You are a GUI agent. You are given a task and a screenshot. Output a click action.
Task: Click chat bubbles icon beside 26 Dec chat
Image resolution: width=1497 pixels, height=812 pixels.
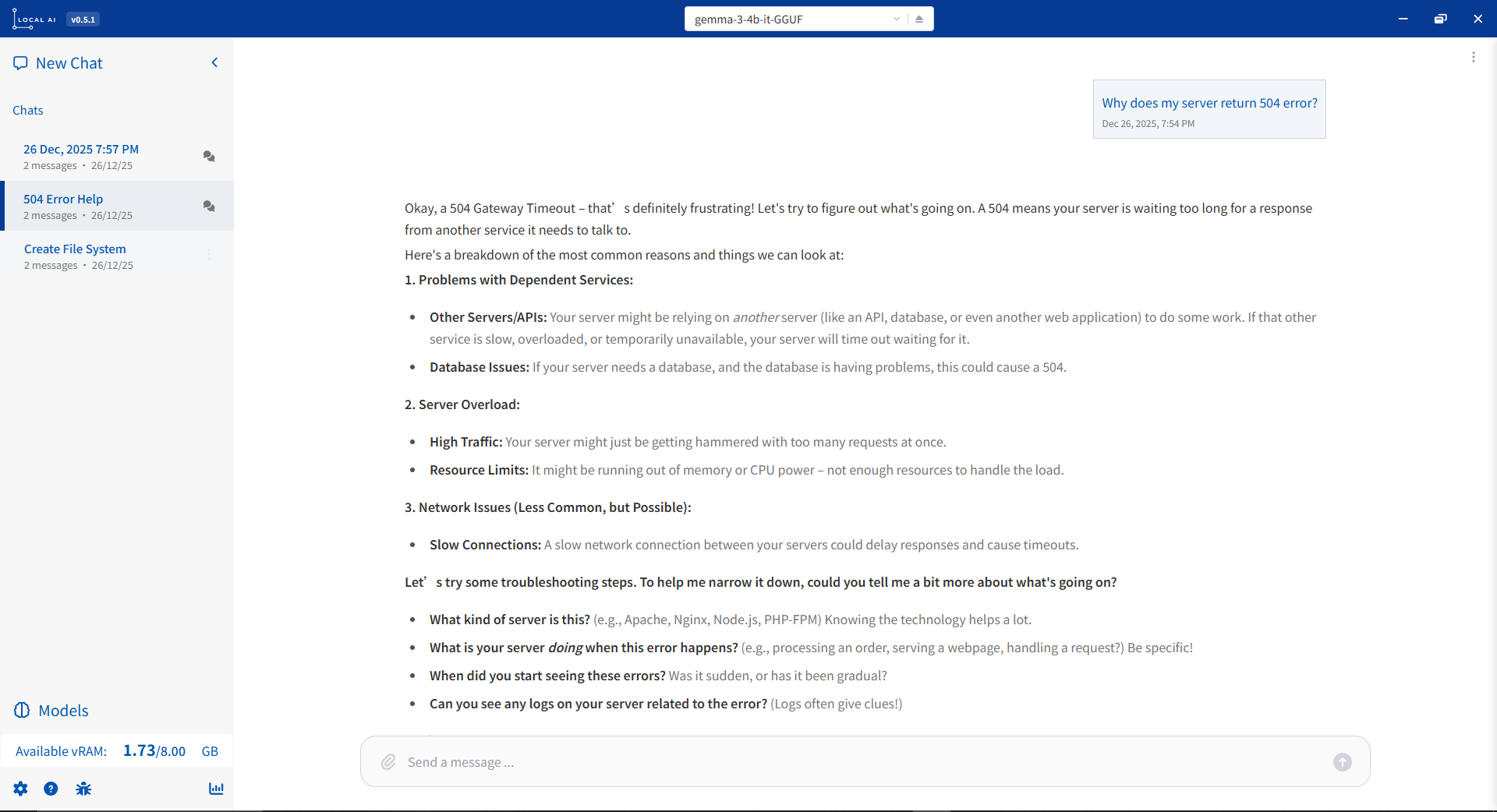[x=209, y=156]
